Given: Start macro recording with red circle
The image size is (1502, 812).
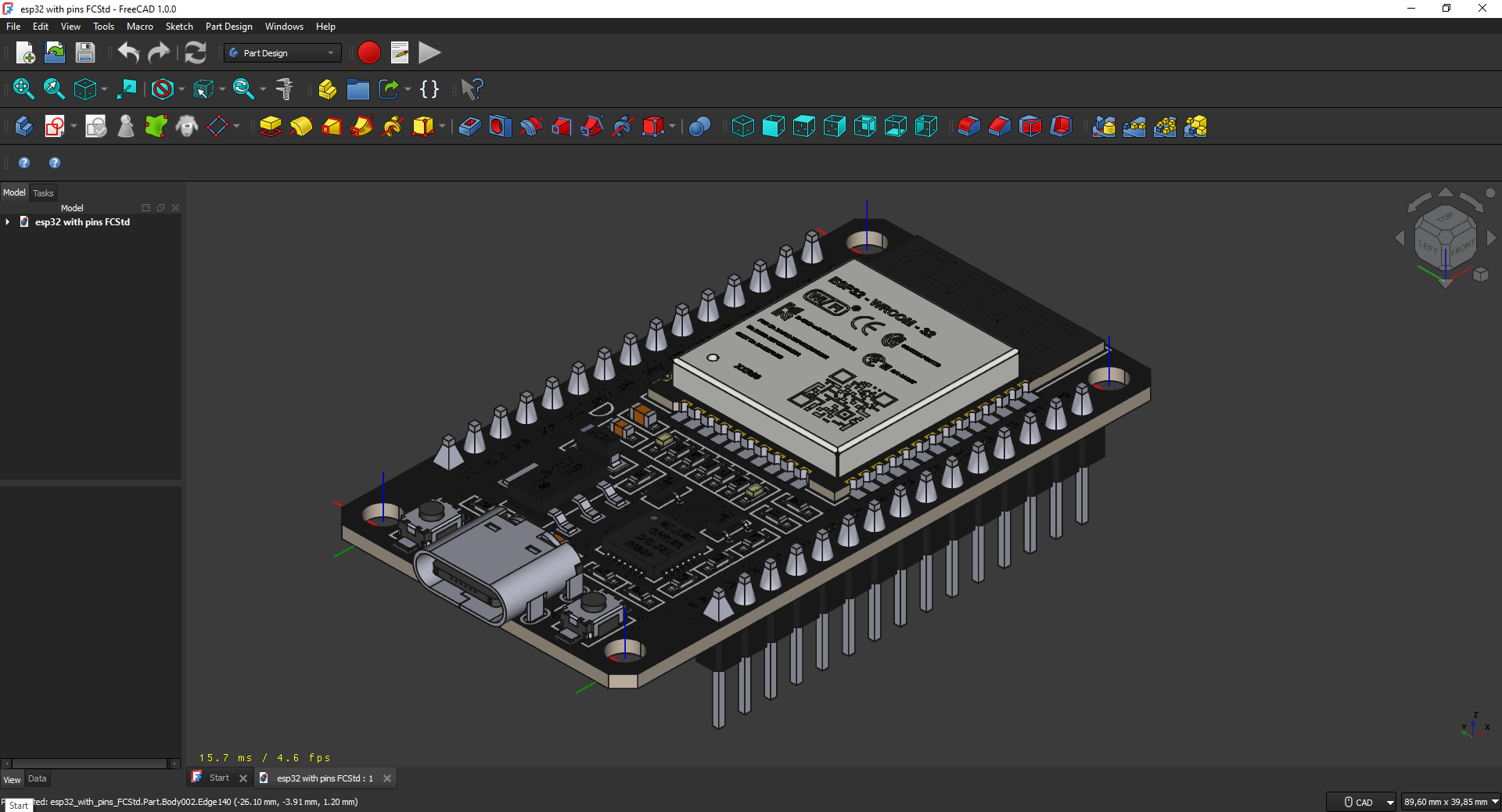Looking at the screenshot, I should [369, 52].
